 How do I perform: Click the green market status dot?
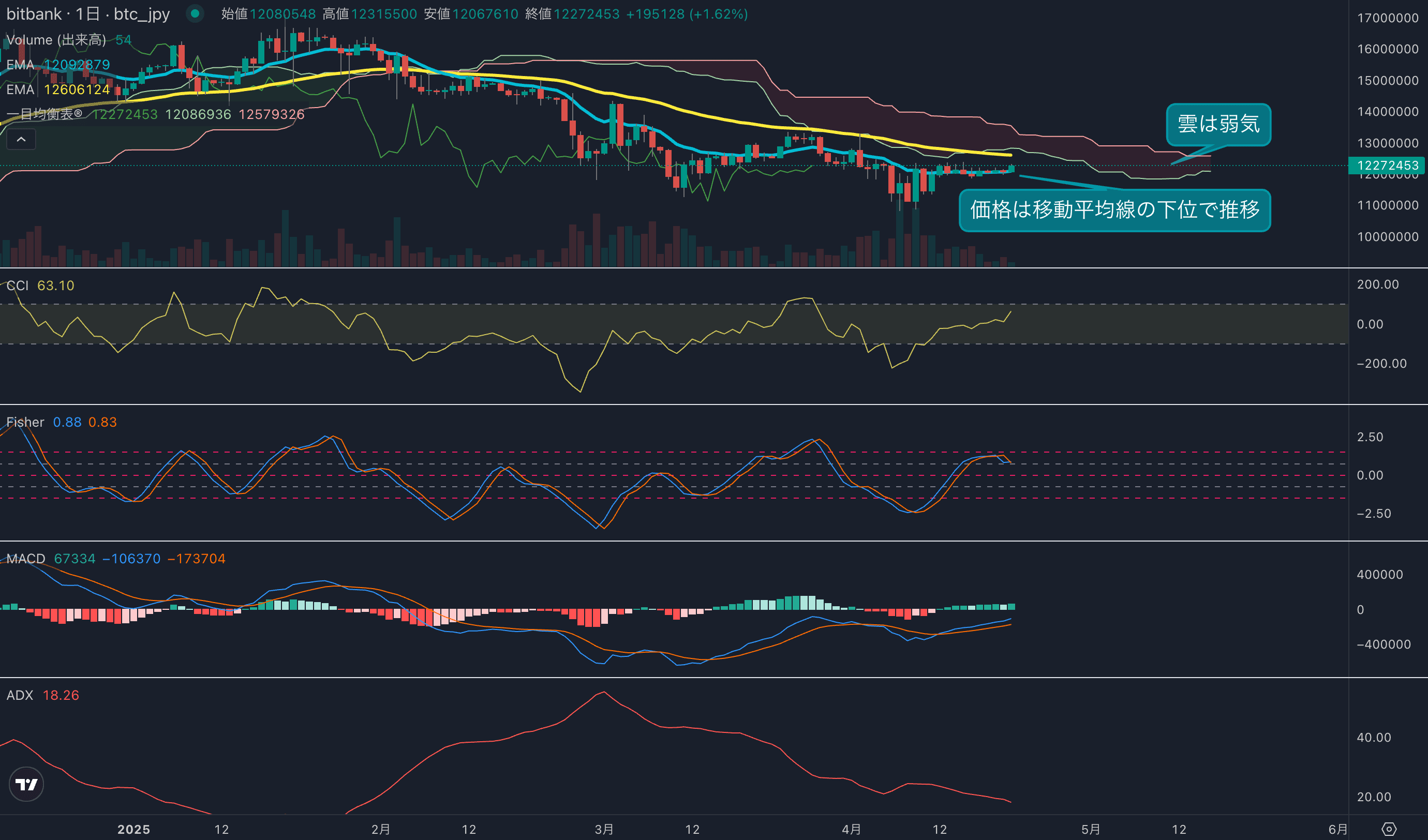[x=195, y=13]
